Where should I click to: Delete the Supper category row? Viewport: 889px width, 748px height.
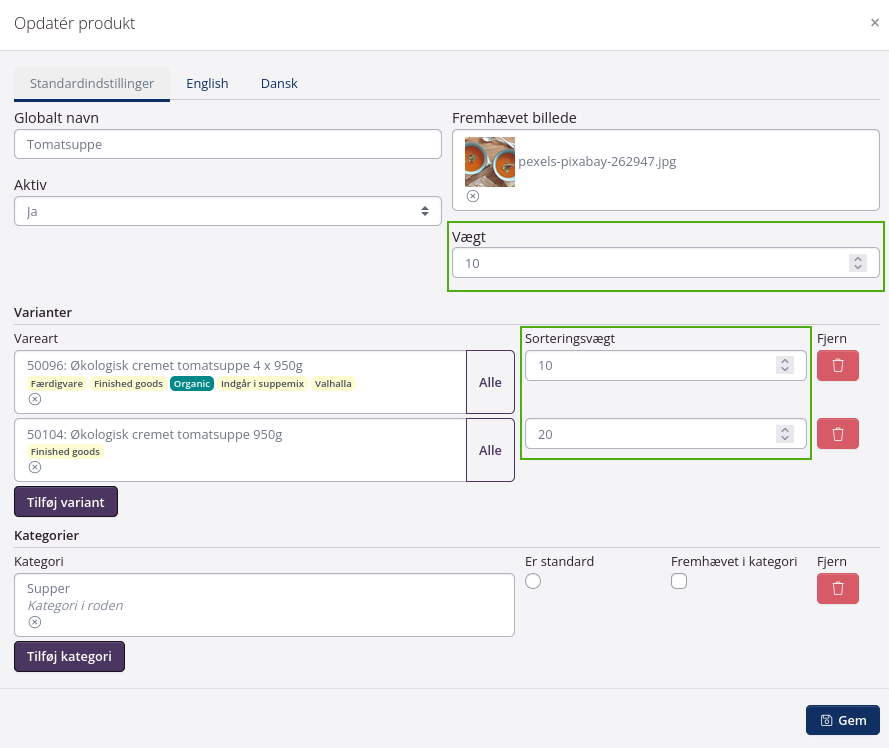coord(837,589)
